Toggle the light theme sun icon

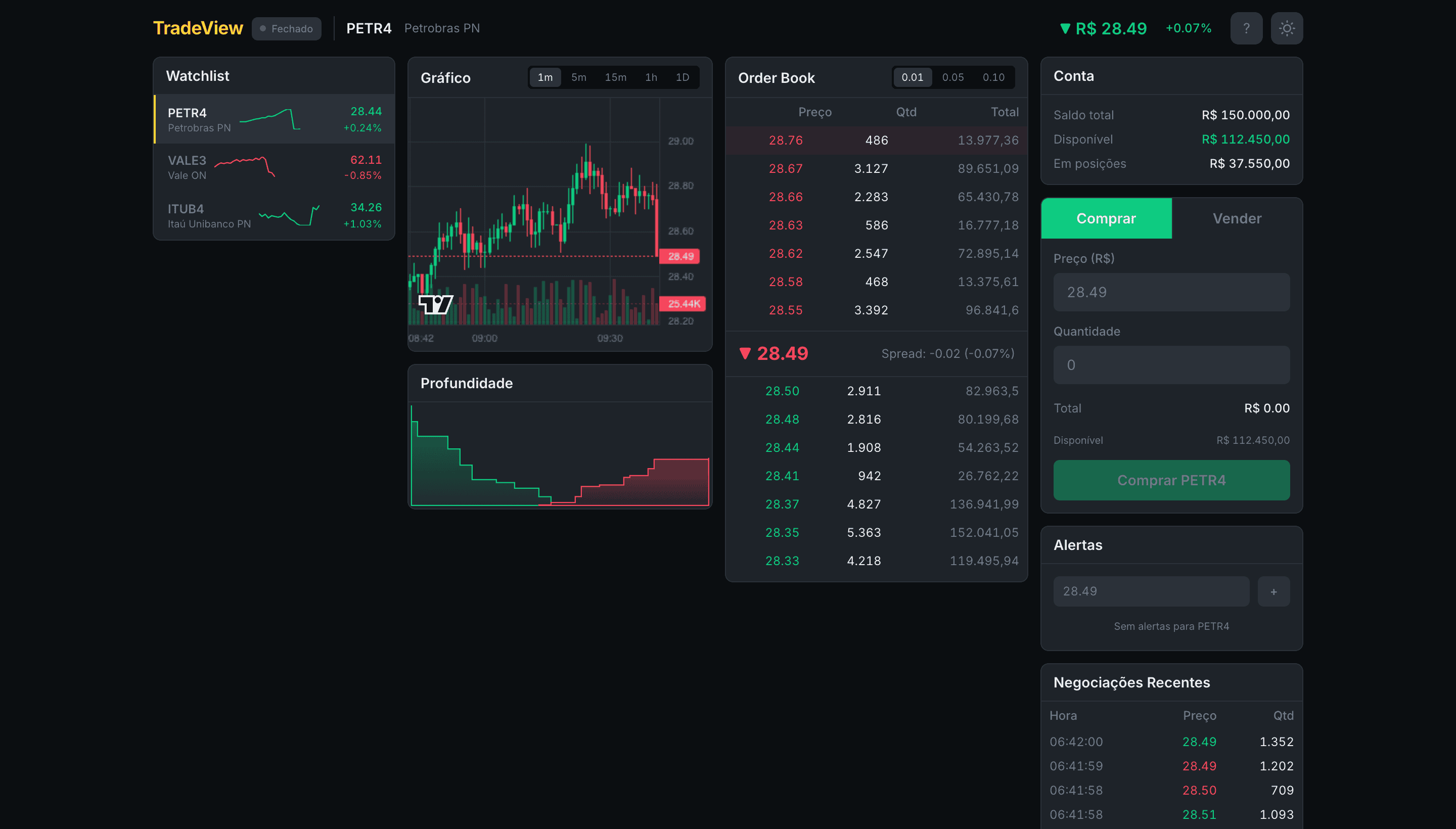1286,28
